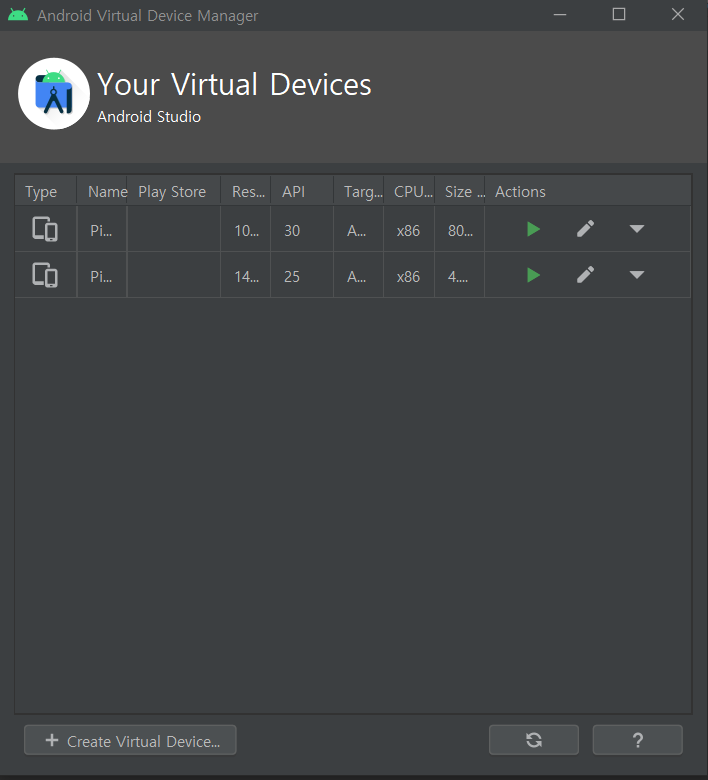
Task: Launch the API 25 virtual device
Action: [533, 275]
